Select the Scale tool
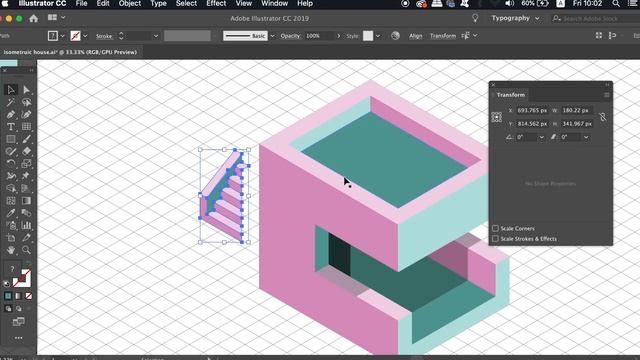Viewport: 640px width, 360px height. click(x=27, y=164)
